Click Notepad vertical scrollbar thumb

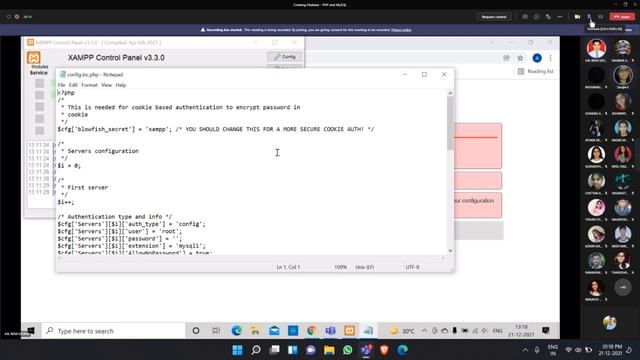coord(450,122)
